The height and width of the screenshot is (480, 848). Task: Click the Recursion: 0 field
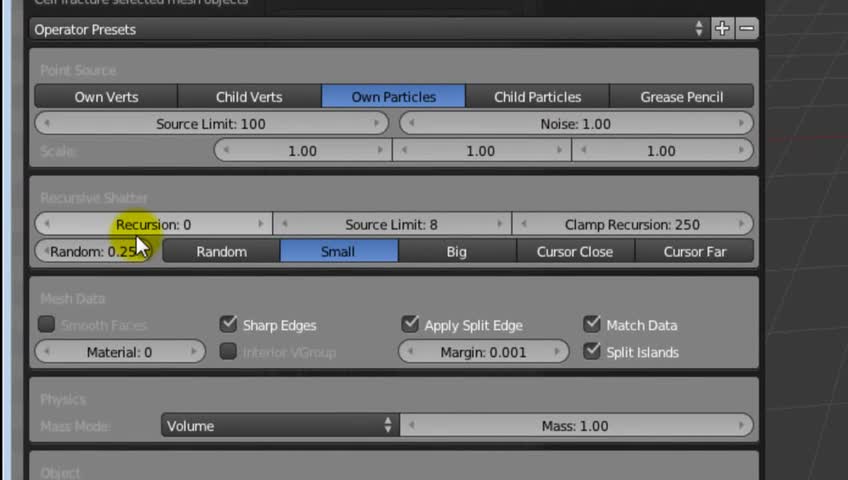154,224
